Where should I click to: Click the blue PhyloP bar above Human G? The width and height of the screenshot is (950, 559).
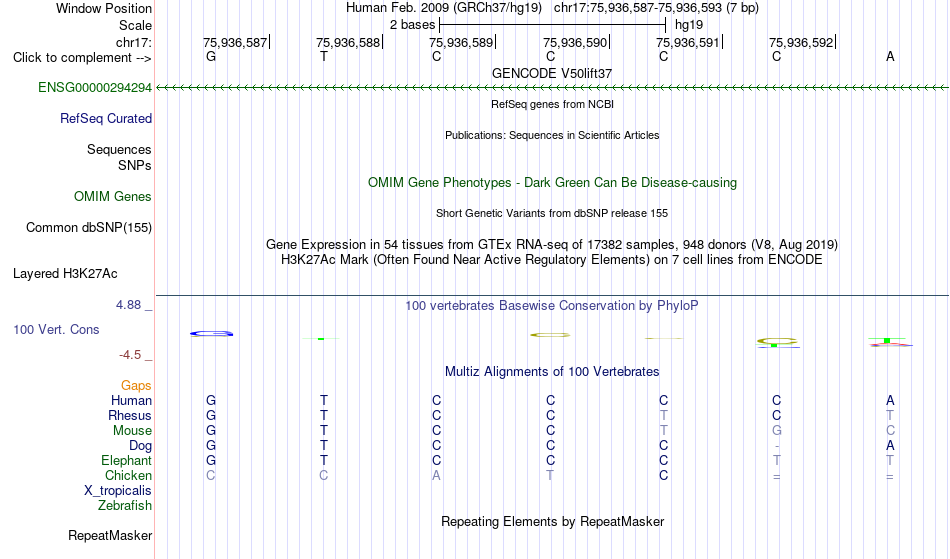211,334
